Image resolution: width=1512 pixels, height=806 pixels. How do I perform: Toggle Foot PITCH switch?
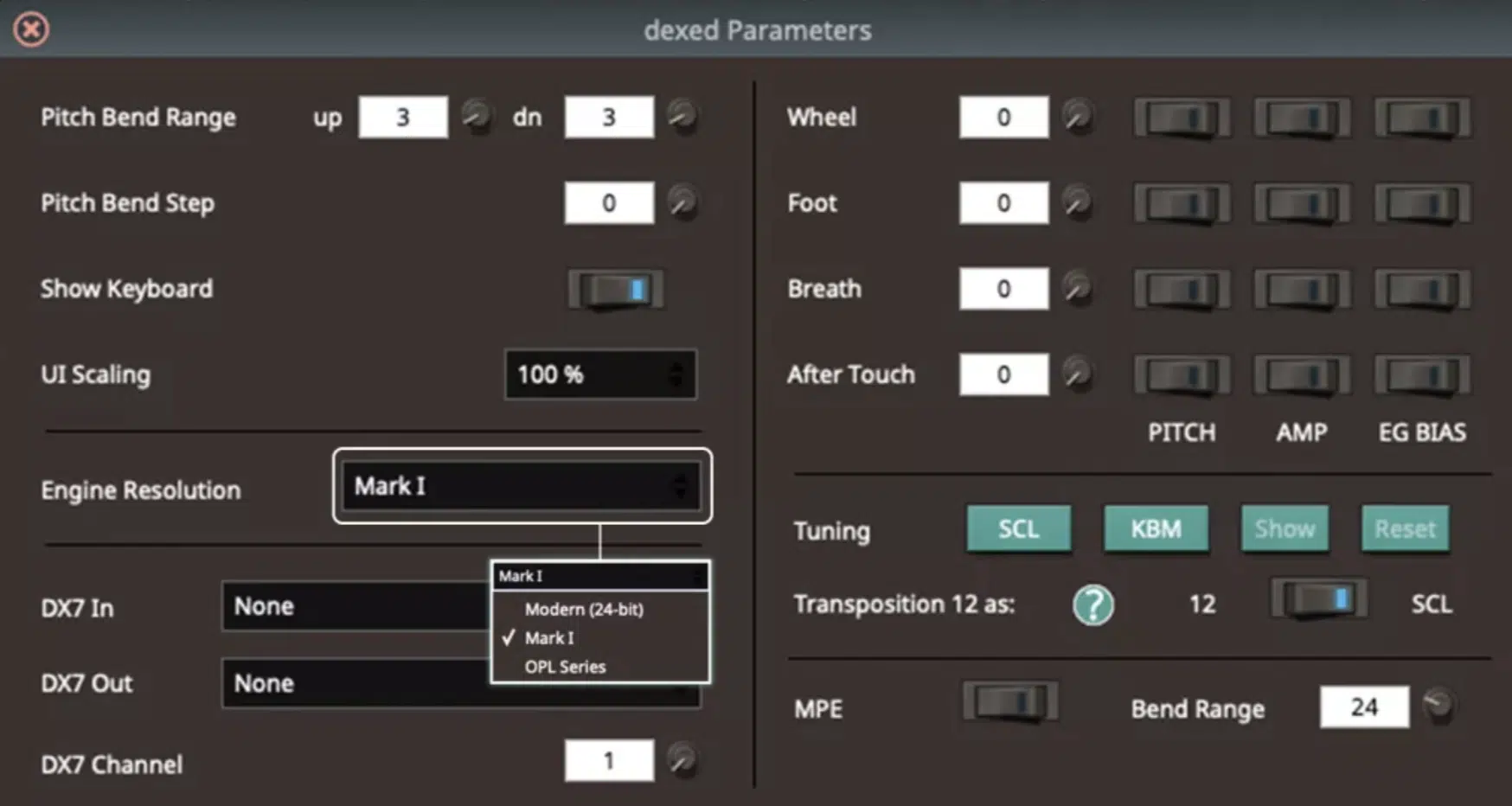(1182, 204)
